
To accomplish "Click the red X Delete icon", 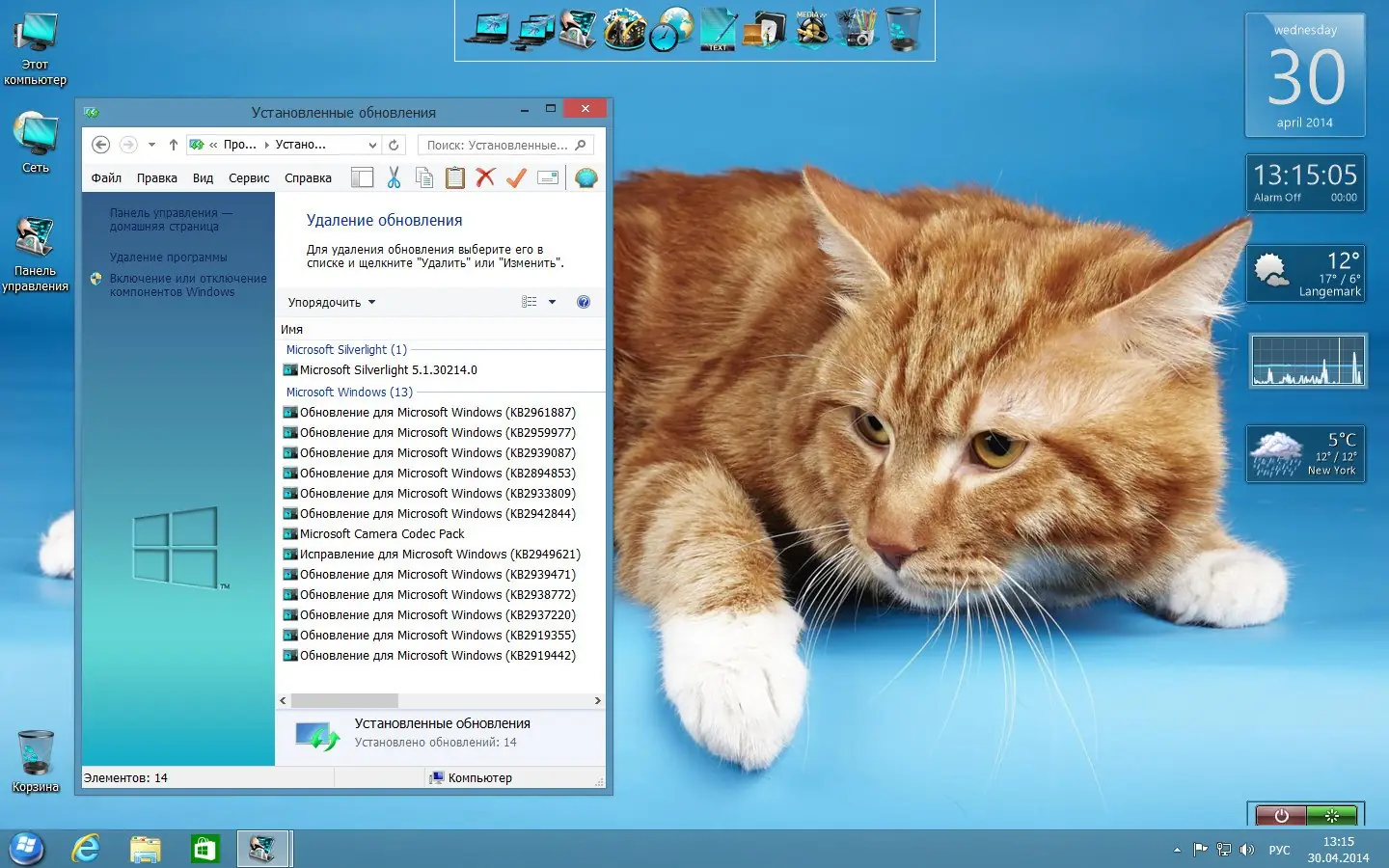I will coord(486,177).
